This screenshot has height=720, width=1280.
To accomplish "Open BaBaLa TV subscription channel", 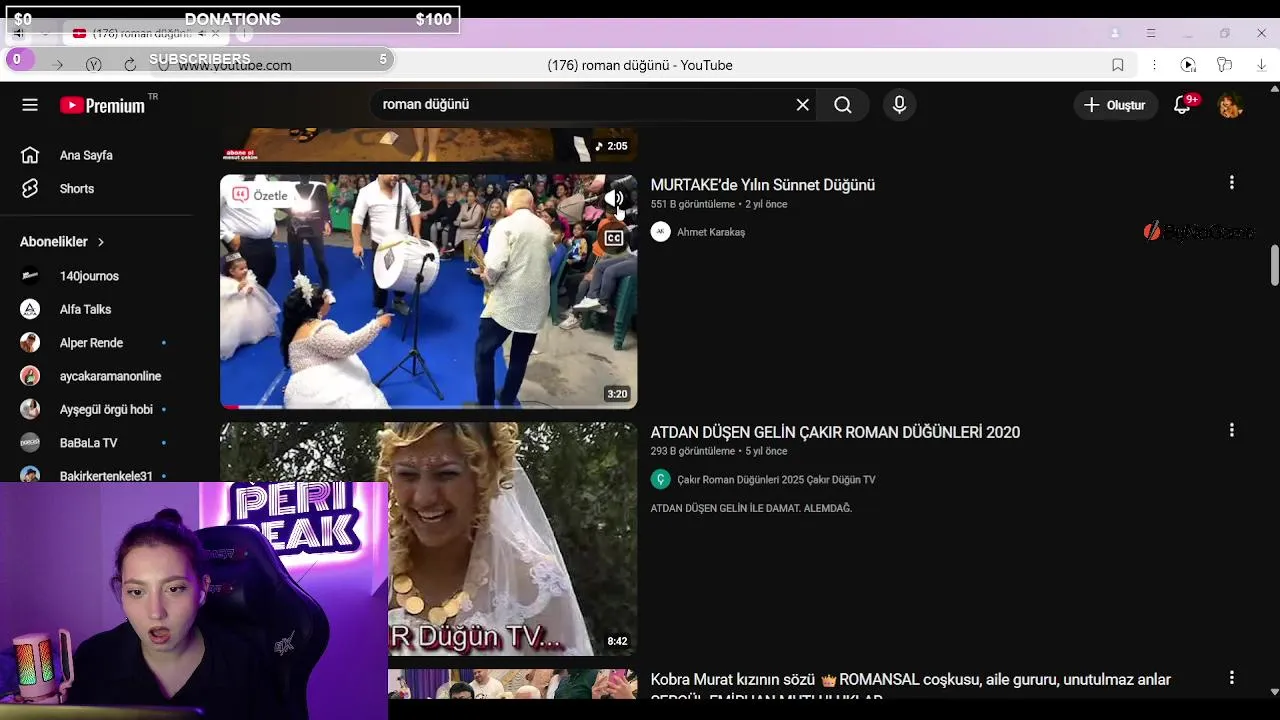I will pyautogui.click(x=88, y=443).
